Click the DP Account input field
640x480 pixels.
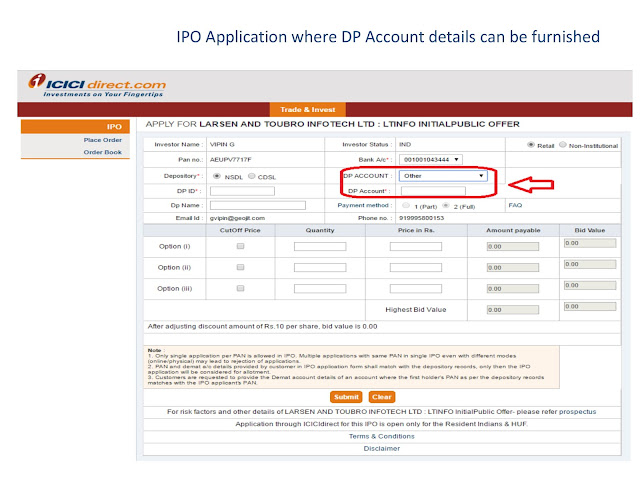click(x=433, y=191)
